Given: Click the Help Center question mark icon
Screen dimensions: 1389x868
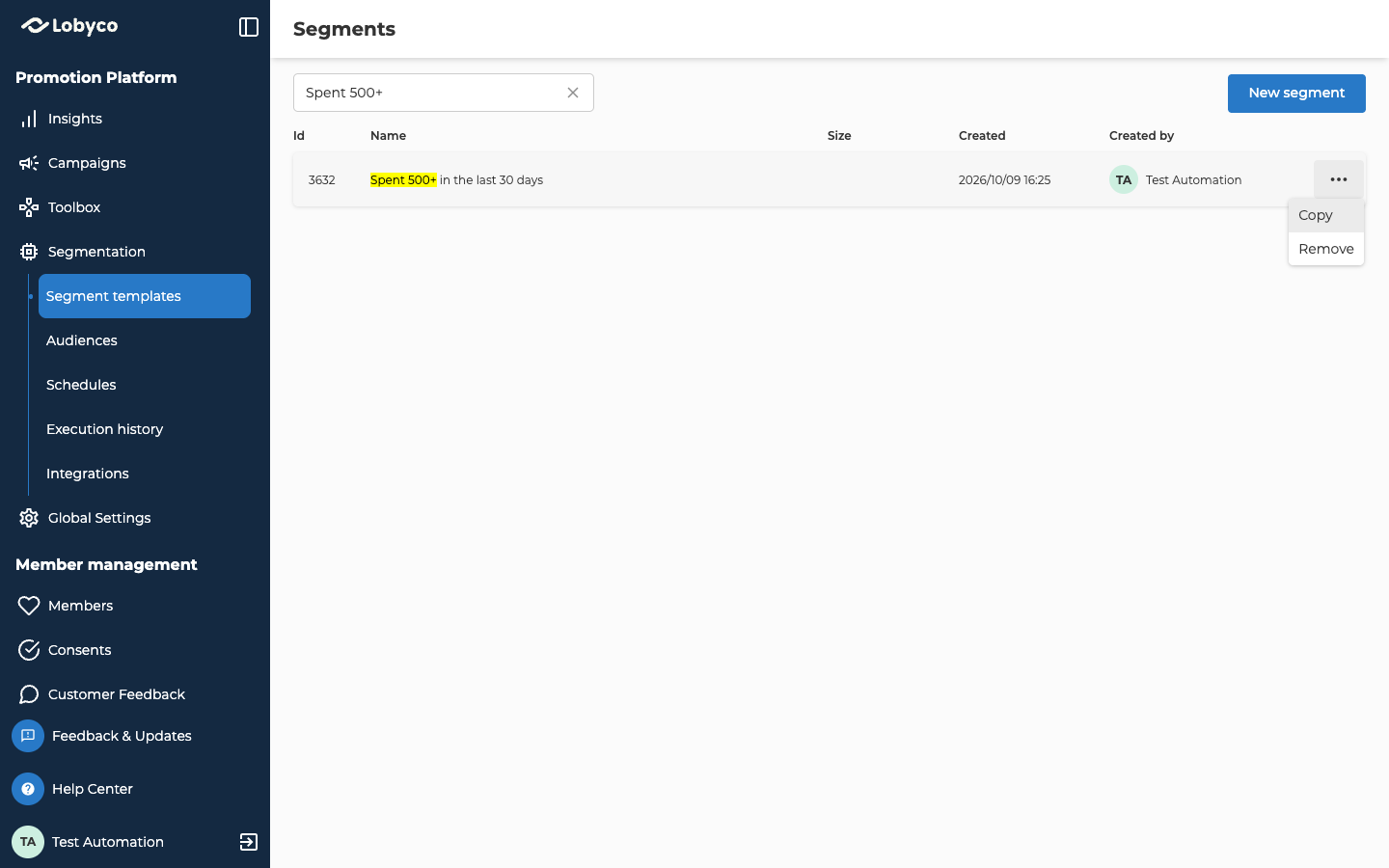Looking at the screenshot, I should (x=28, y=789).
